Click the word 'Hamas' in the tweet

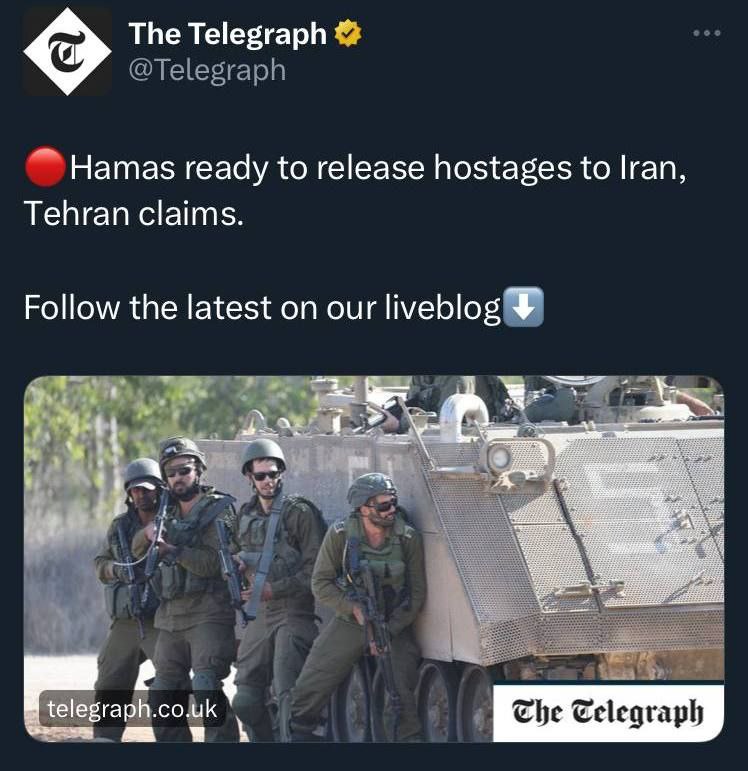coord(122,168)
